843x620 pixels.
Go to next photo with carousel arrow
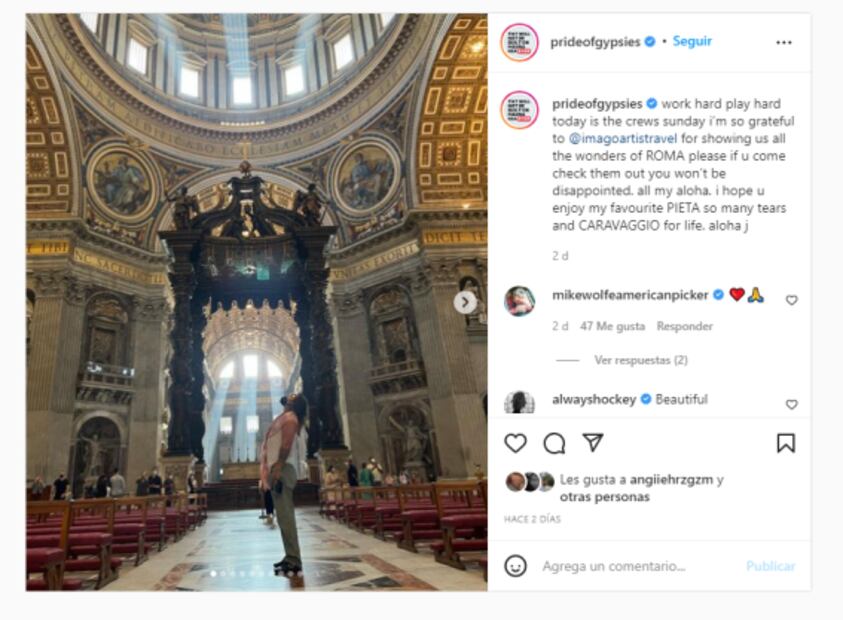465,302
